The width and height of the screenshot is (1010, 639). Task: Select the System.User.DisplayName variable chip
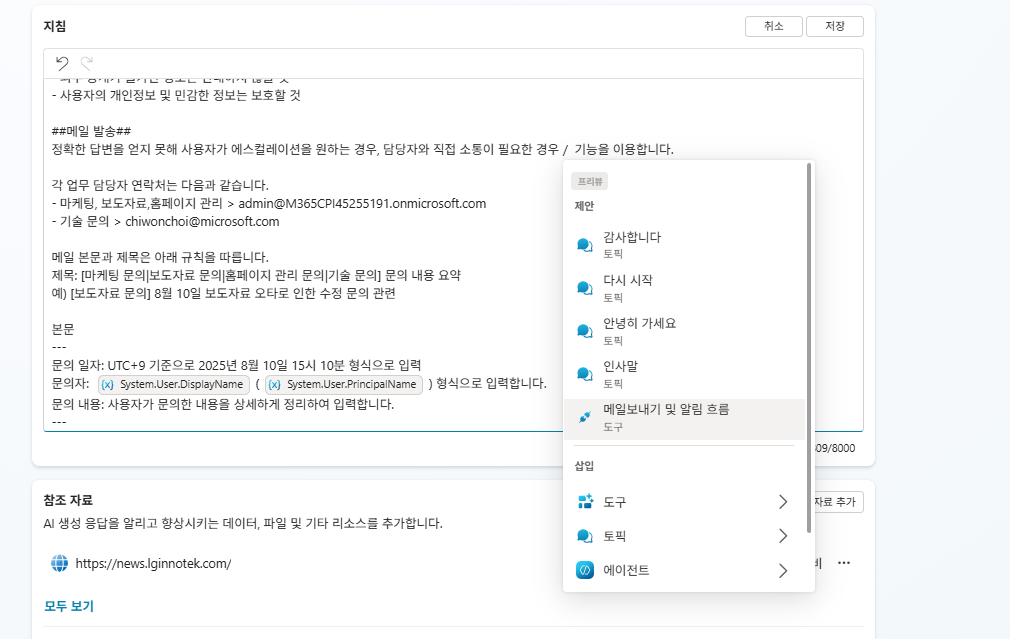pos(174,385)
